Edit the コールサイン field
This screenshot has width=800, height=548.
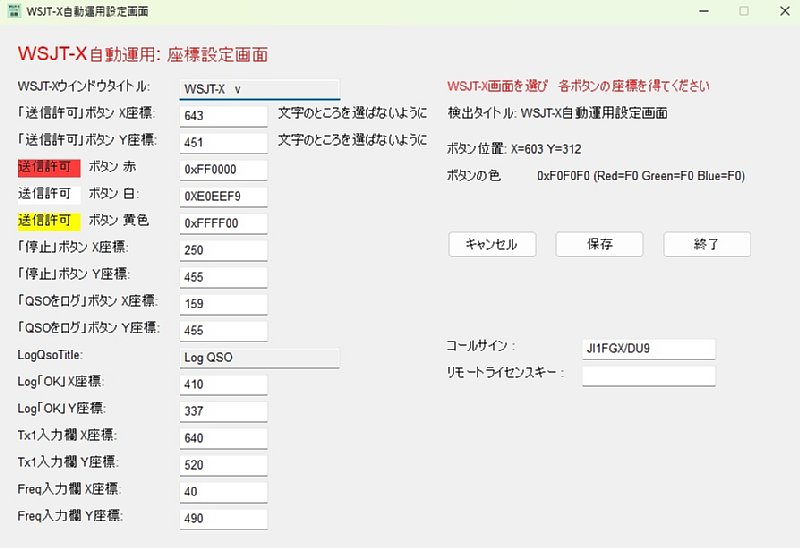(648, 348)
